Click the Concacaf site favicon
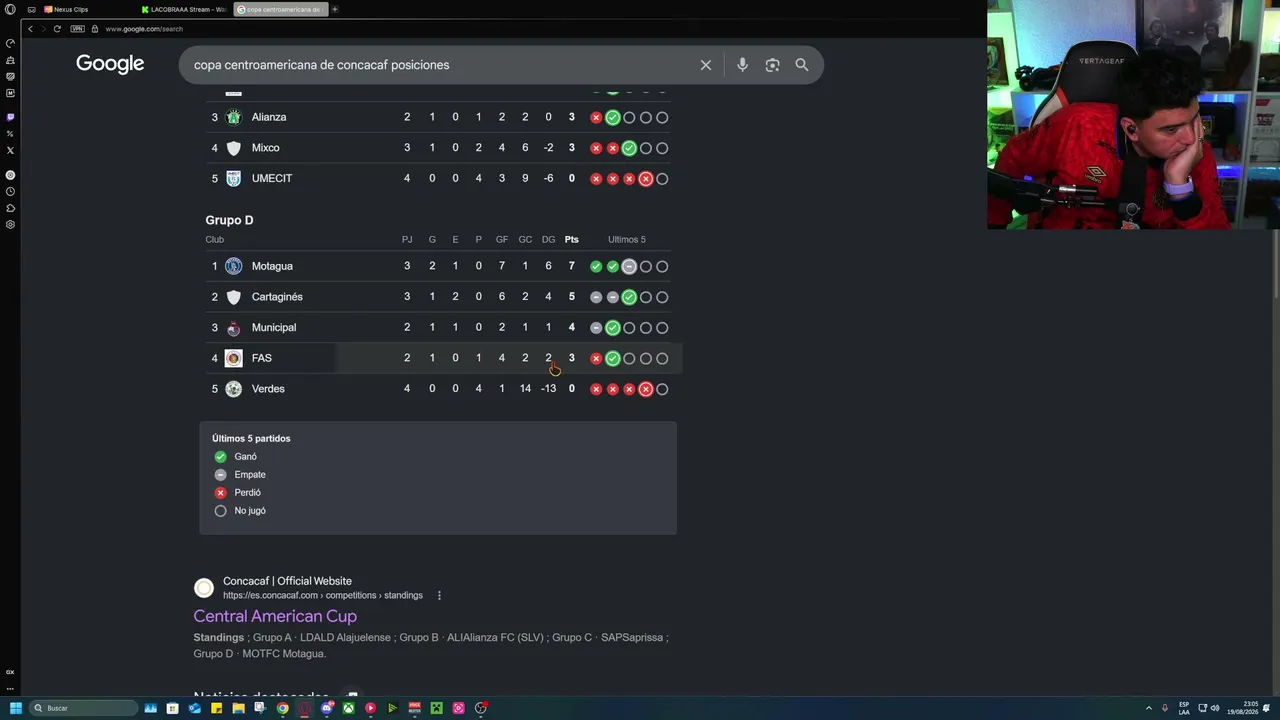Image resolution: width=1280 pixels, height=720 pixels. click(x=204, y=588)
